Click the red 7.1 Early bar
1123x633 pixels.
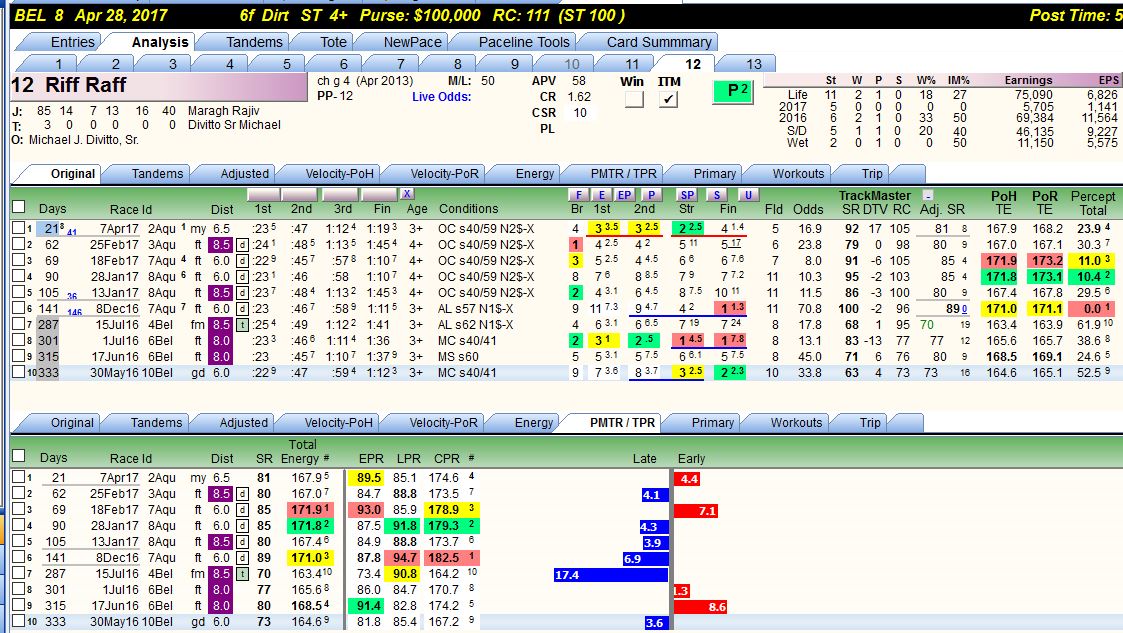click(695, 511)
